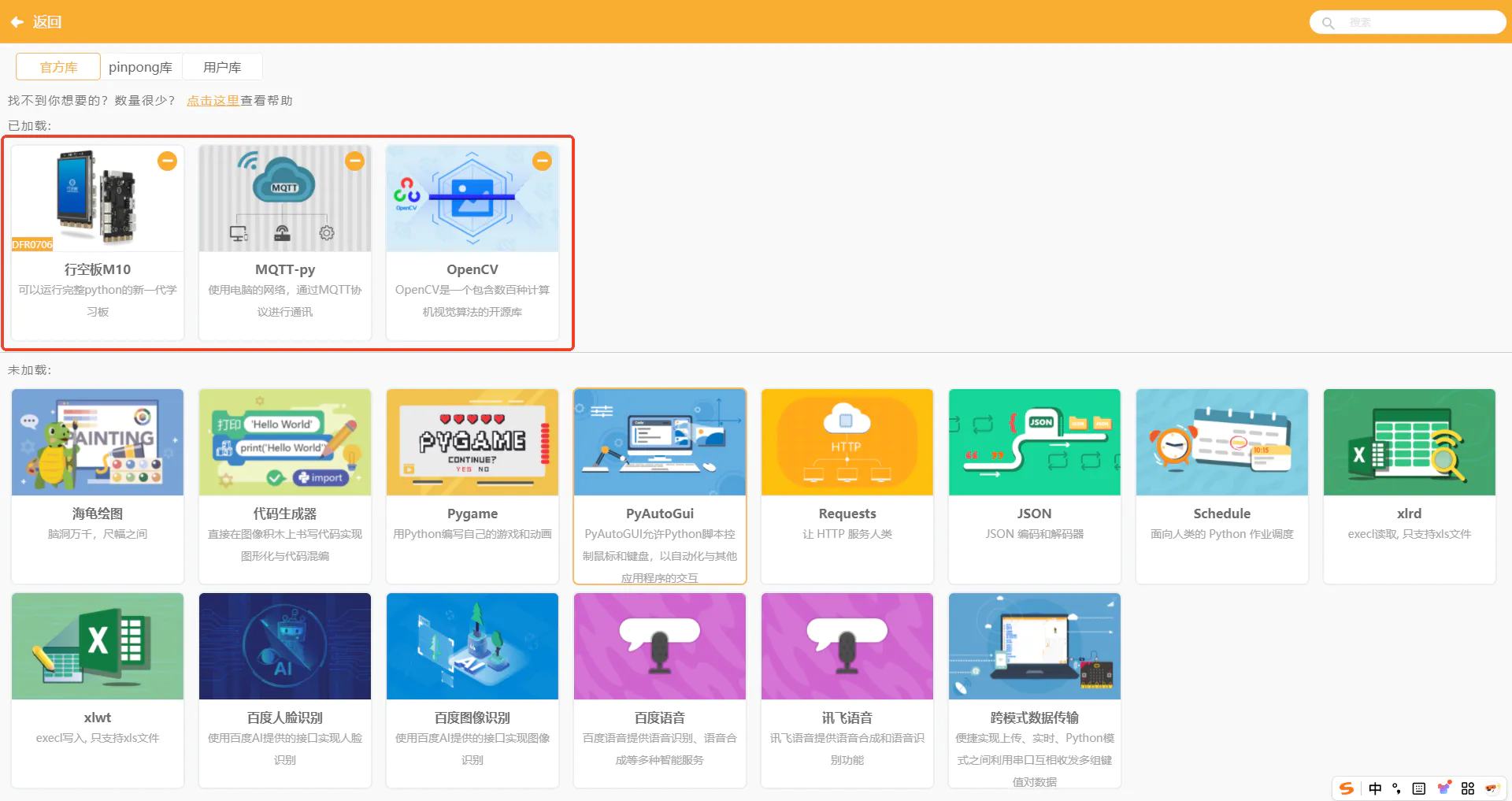Load the 跨模式数据传输 library
This screenshot has width=1512, height=801.
(x=1035, y=690)
